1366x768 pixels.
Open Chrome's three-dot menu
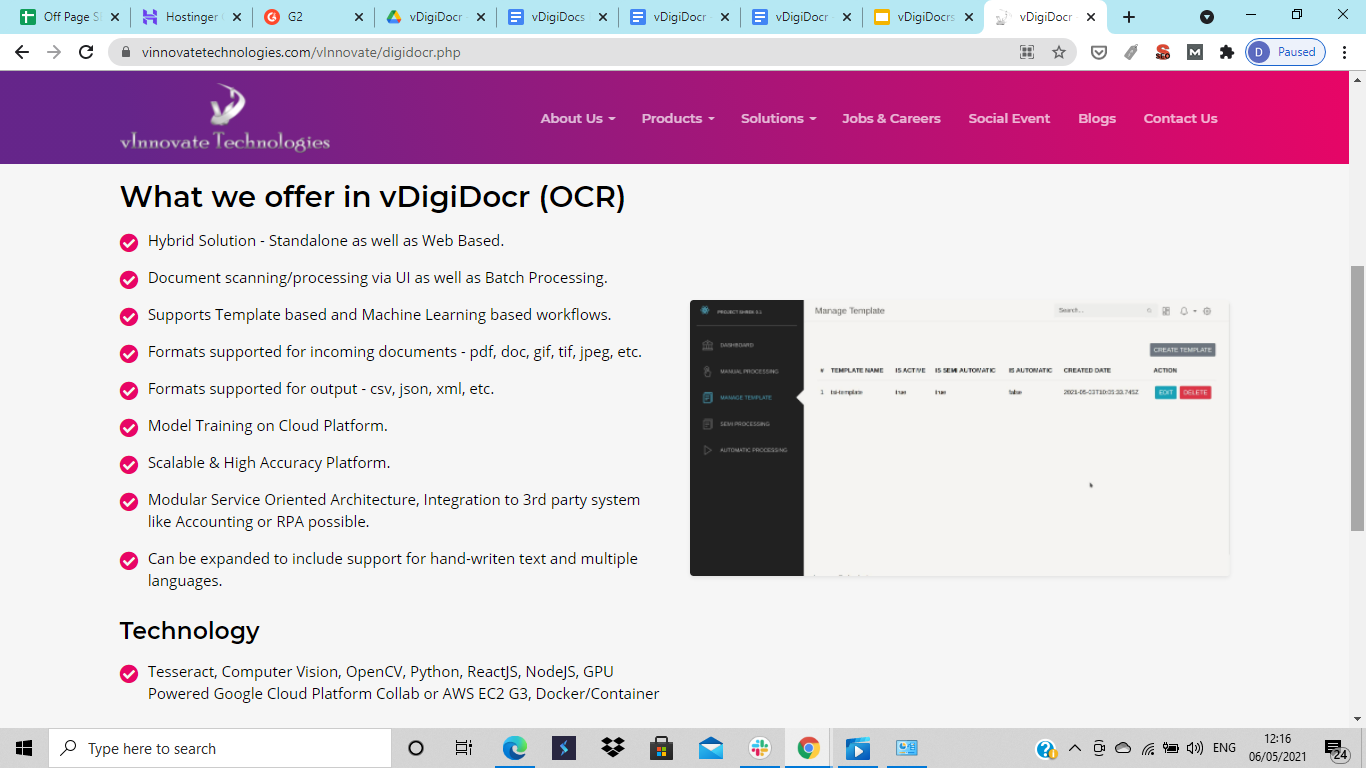pyautogui.click(x=1345, y=52)
